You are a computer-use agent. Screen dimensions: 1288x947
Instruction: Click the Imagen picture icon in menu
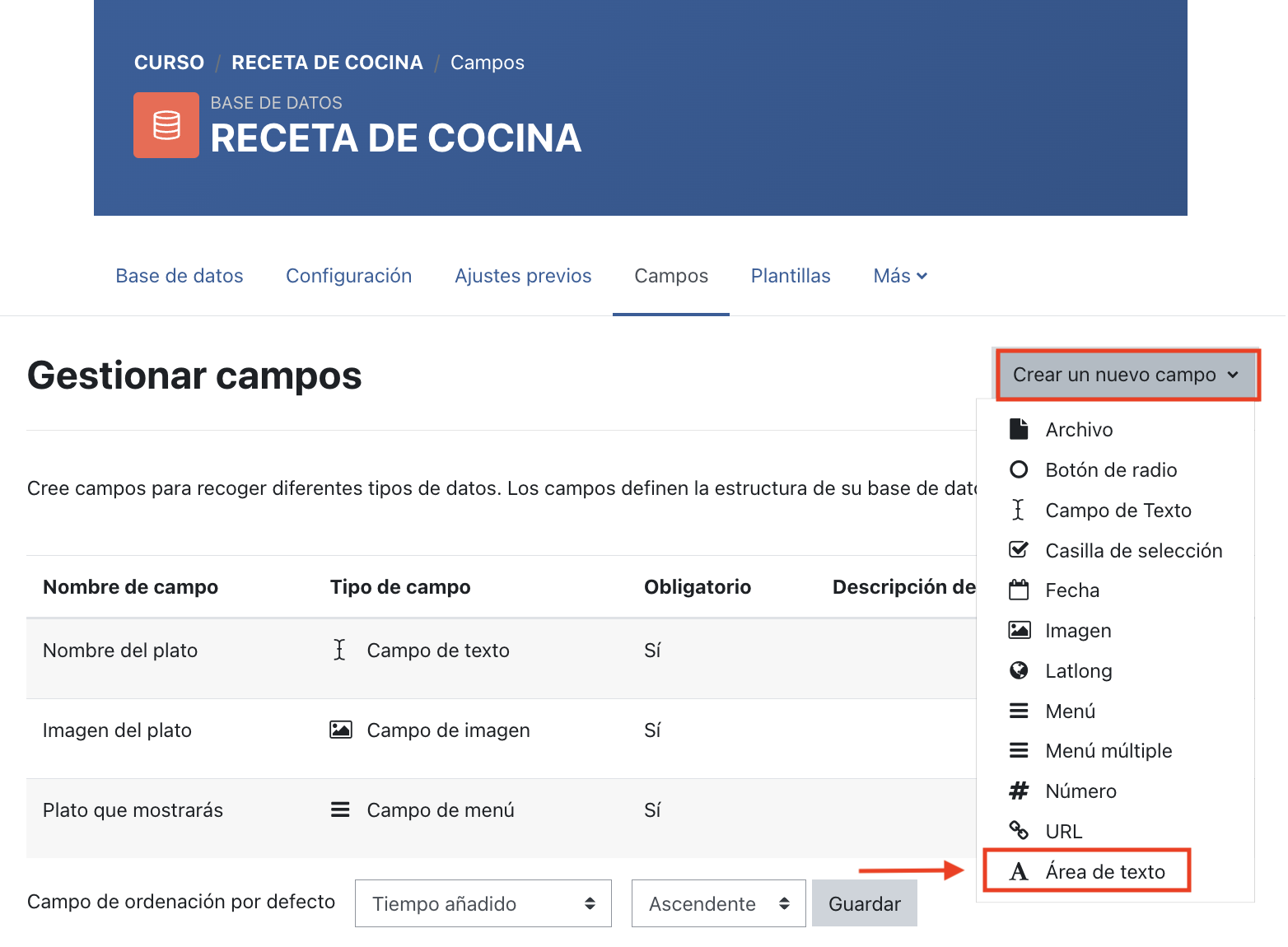(x=1019, y=630)
